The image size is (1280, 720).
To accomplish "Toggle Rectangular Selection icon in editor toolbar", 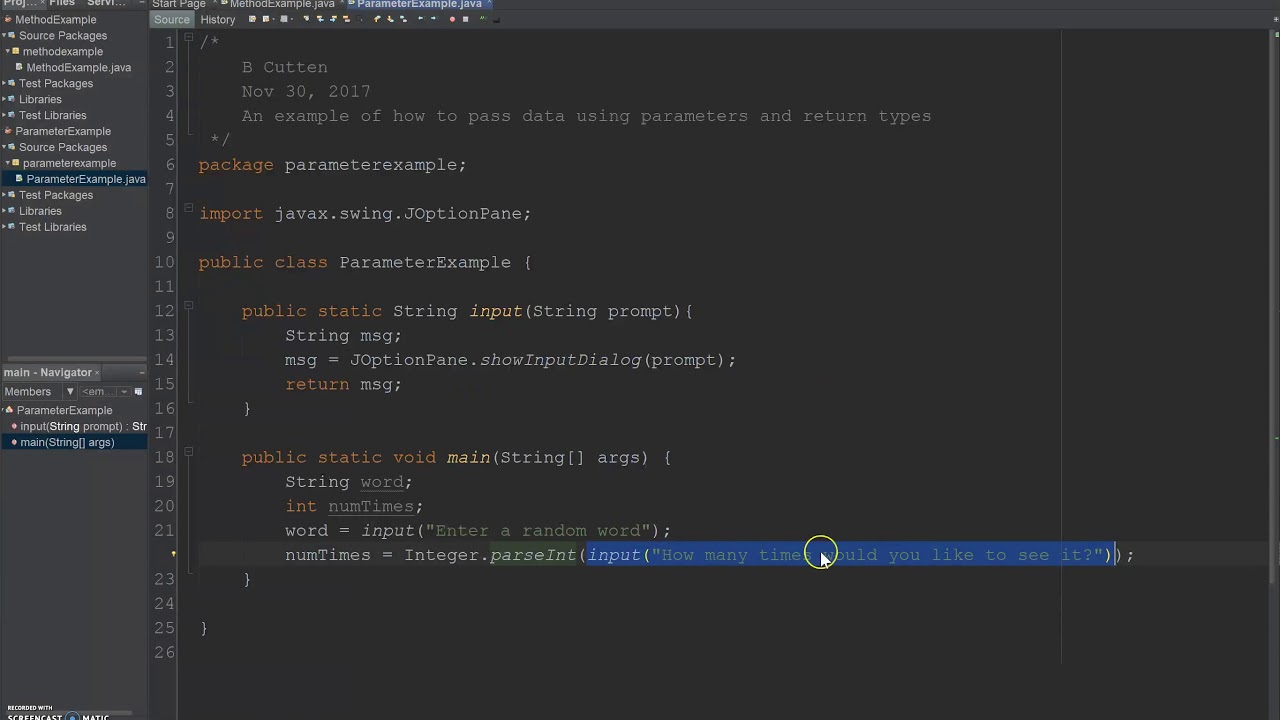I will [359, 19].
